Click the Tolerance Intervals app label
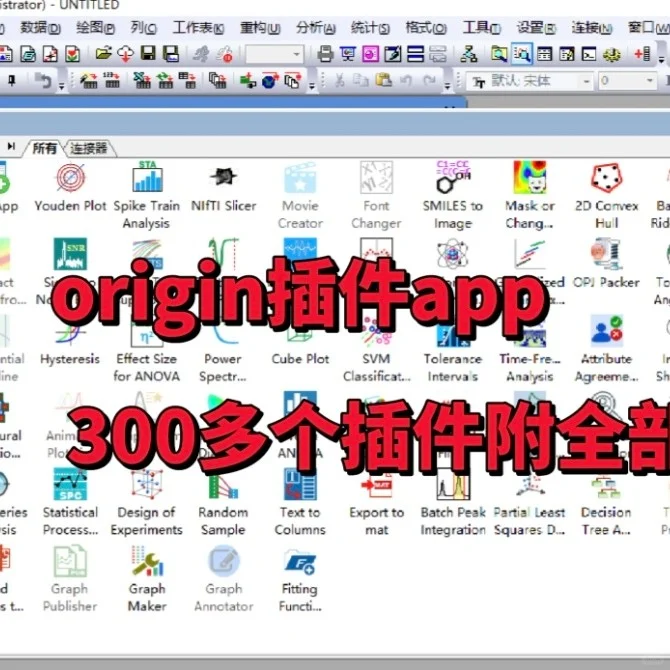The width and height of the screenshot is (670, 670). click(453, 367)
